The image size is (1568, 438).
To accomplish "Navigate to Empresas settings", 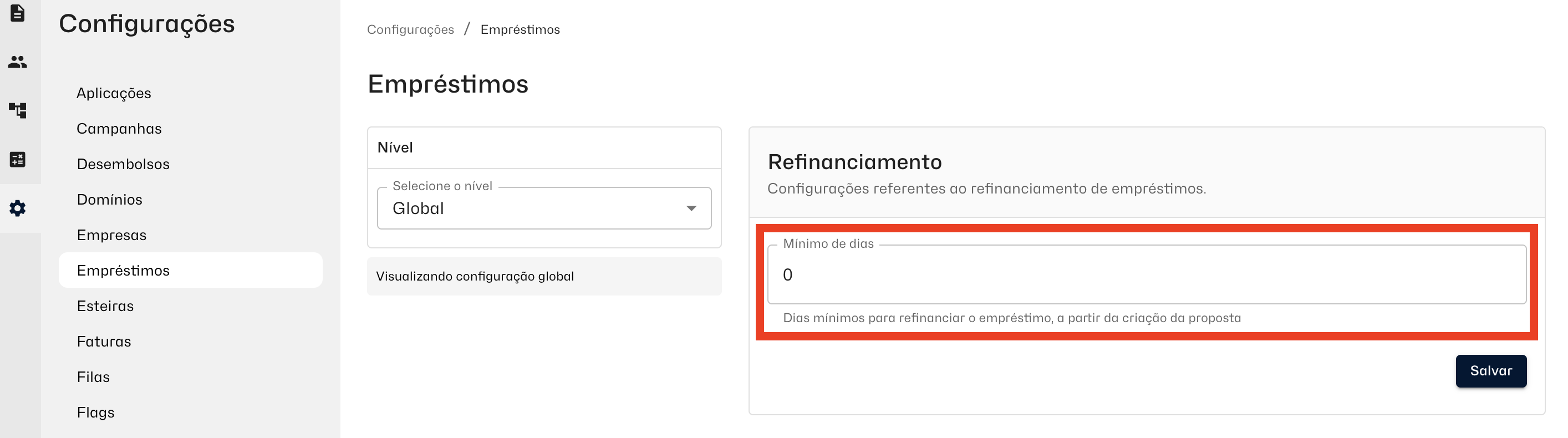I will (x=111, y=235).
